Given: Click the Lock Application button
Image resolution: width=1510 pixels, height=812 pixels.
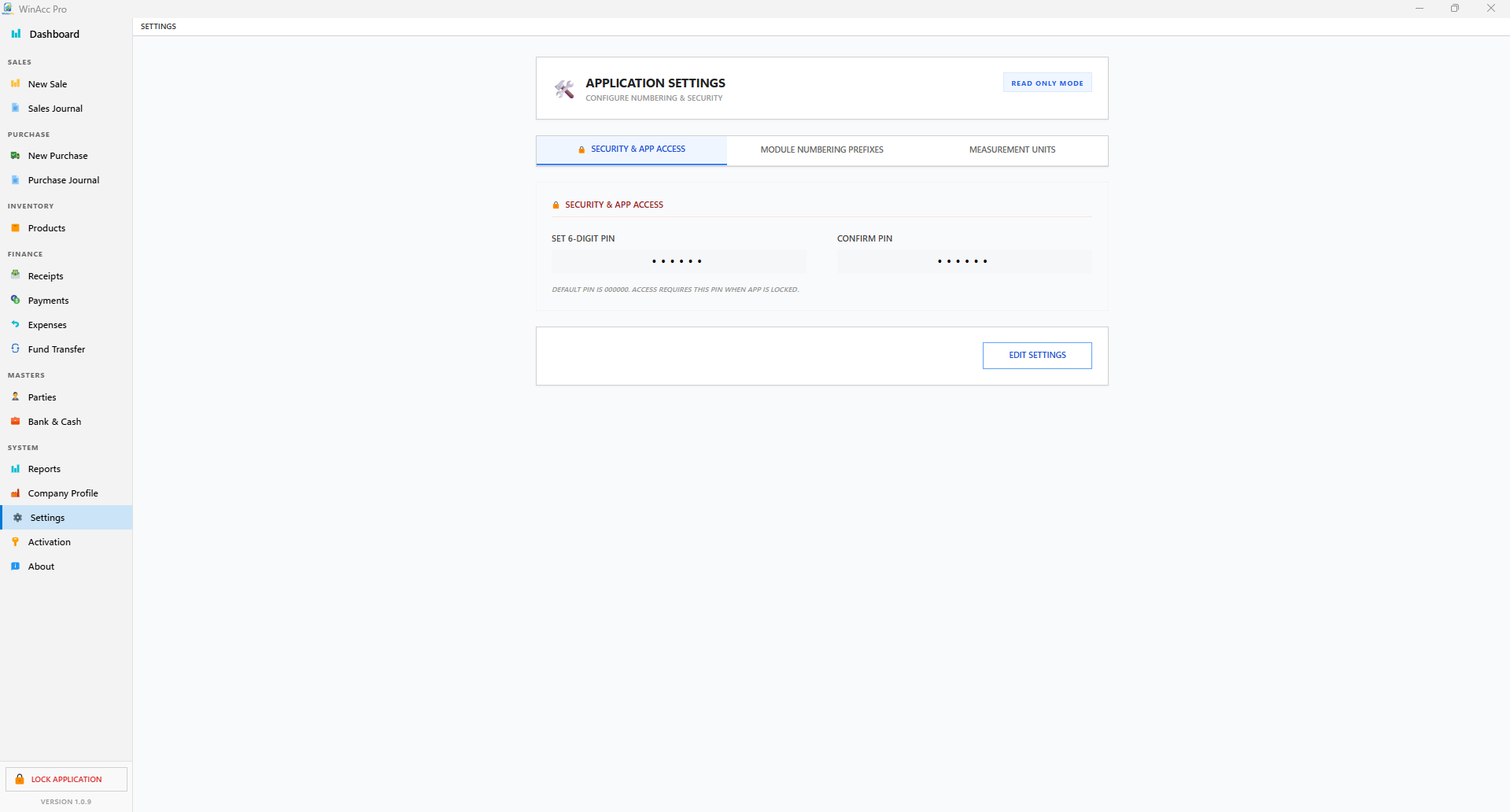Looking at the screenshot, I should (66, 779).
